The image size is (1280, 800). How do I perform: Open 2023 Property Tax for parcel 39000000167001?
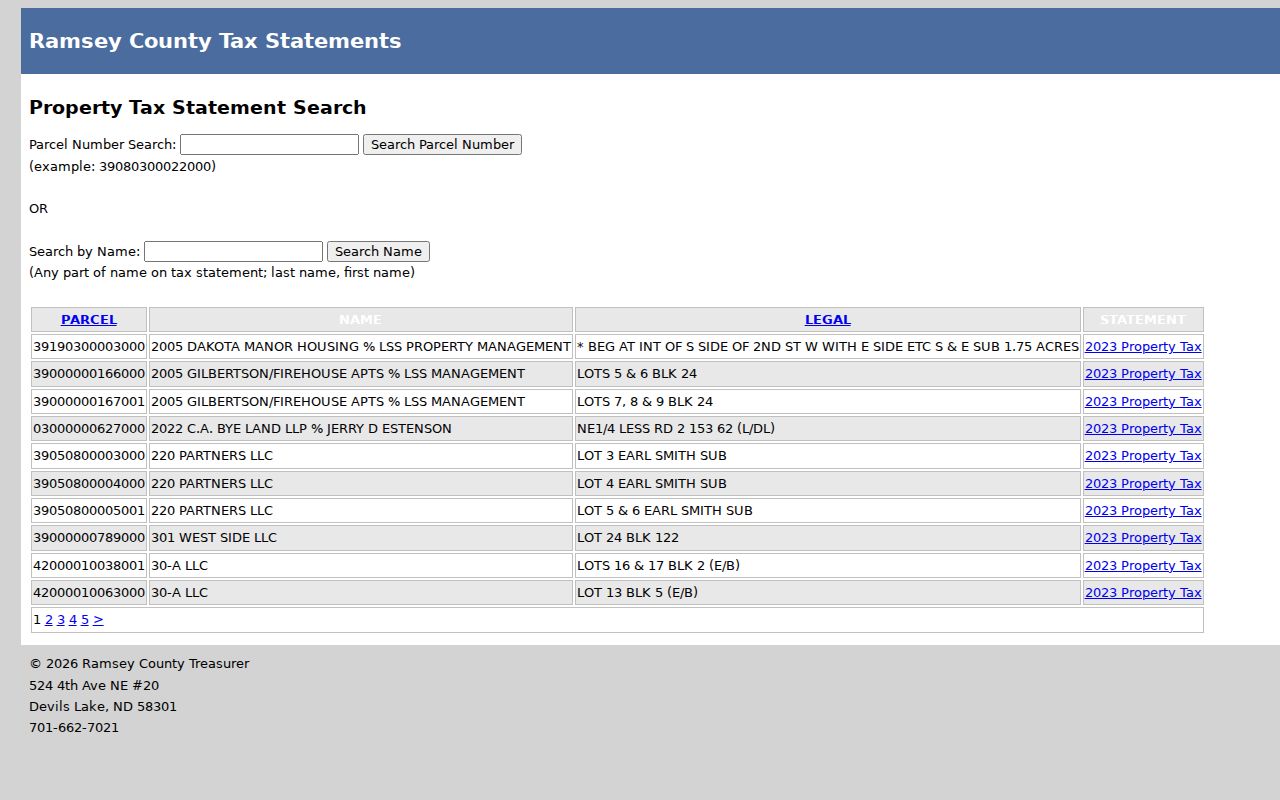1143,401
